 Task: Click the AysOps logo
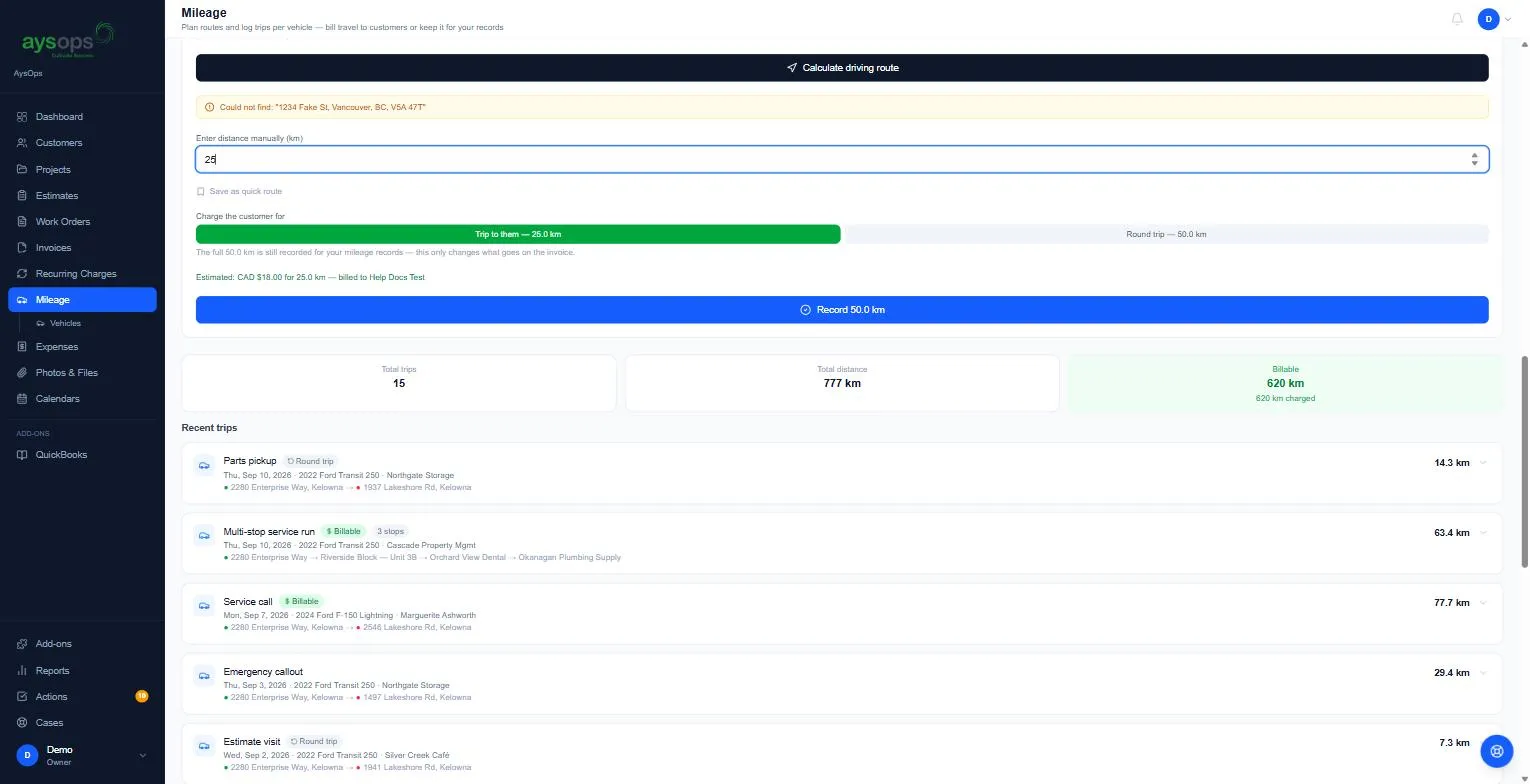point(67,41)
